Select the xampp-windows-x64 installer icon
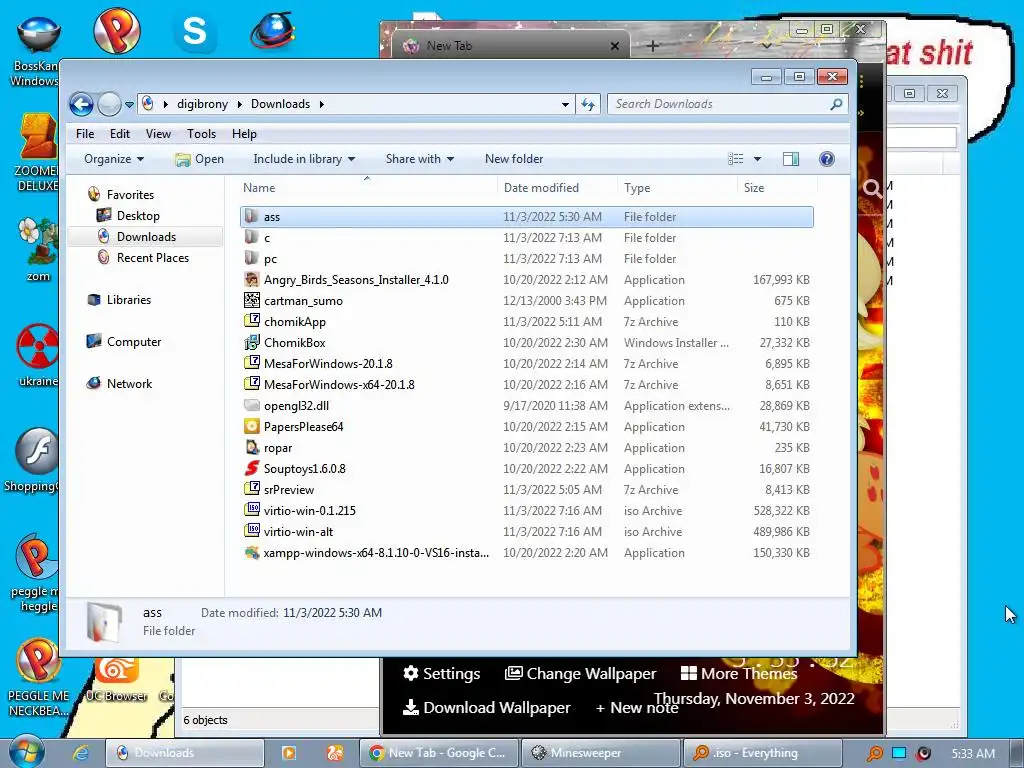 251,552
